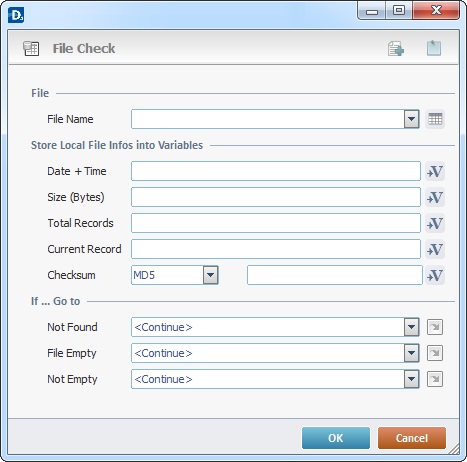Click the Cancel button
This screenshot has height=462, width=467.
pyautogui.click(x=412, y=438)
